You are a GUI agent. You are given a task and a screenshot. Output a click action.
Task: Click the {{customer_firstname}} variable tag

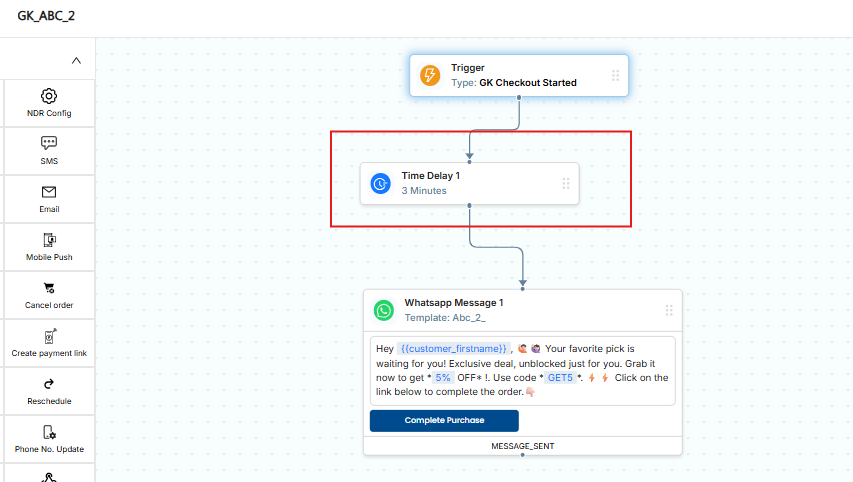(x=454, y=349)
